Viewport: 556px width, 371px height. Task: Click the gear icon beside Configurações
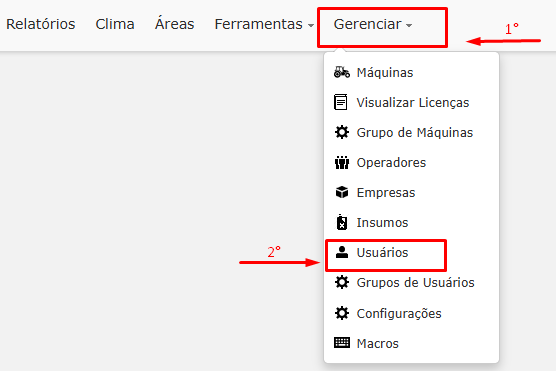click(342, 313)
